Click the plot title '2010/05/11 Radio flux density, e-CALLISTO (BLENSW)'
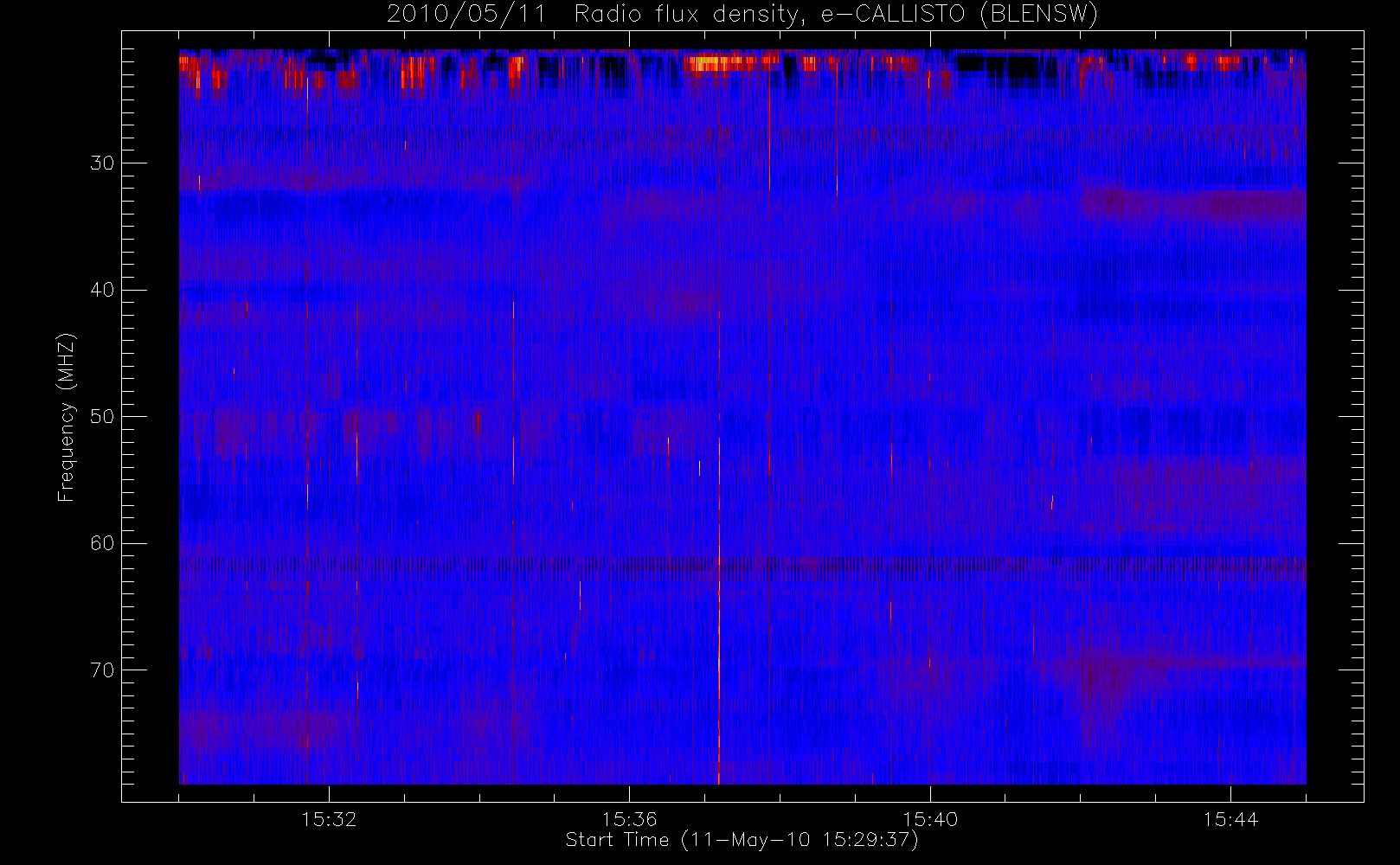Image resolution: width=1400 pixels, height=865 pixels. coord(742,15)
